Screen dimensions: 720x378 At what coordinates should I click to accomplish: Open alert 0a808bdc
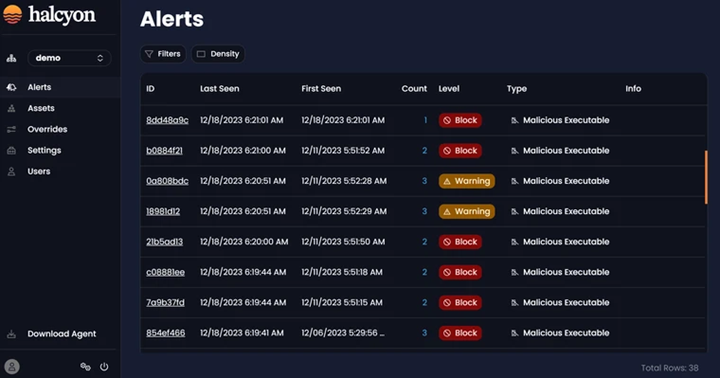[x=167, y=181]
